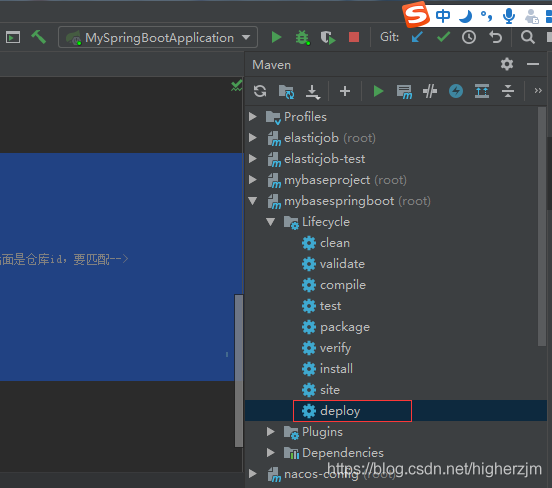Expand the Plugins node
This screenshot has width=552, height=488.
point(270,432)
